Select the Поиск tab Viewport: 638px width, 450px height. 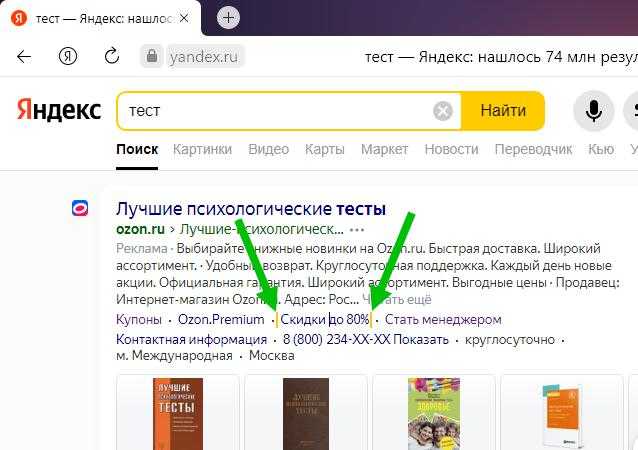tap(137, 149)
